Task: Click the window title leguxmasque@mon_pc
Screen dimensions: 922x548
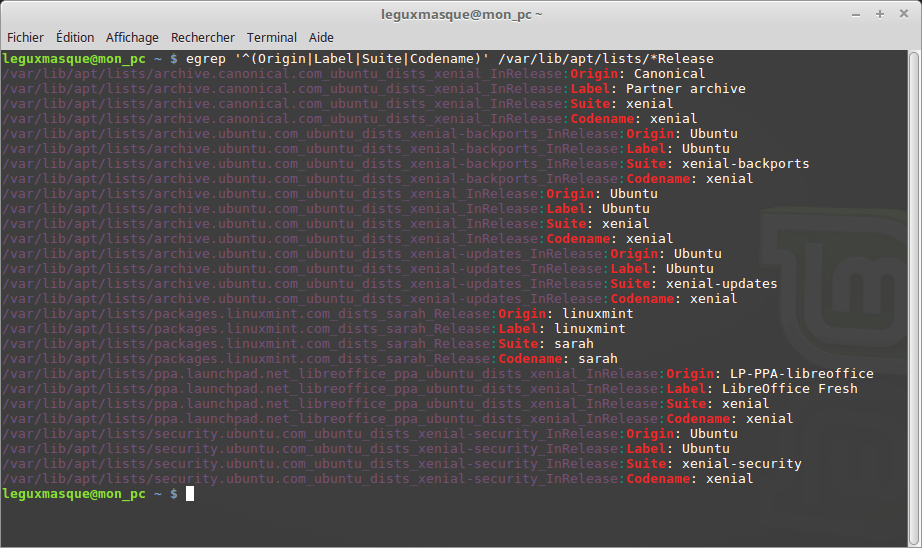Action: [x=462, y=14]
